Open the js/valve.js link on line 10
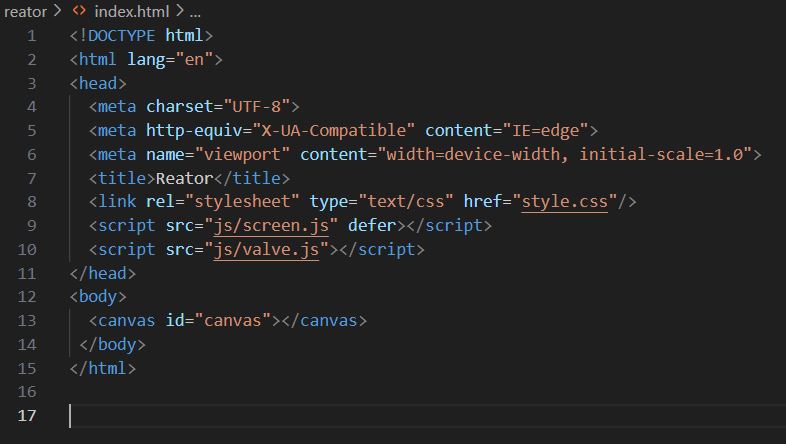 click(x=266, y=250)
